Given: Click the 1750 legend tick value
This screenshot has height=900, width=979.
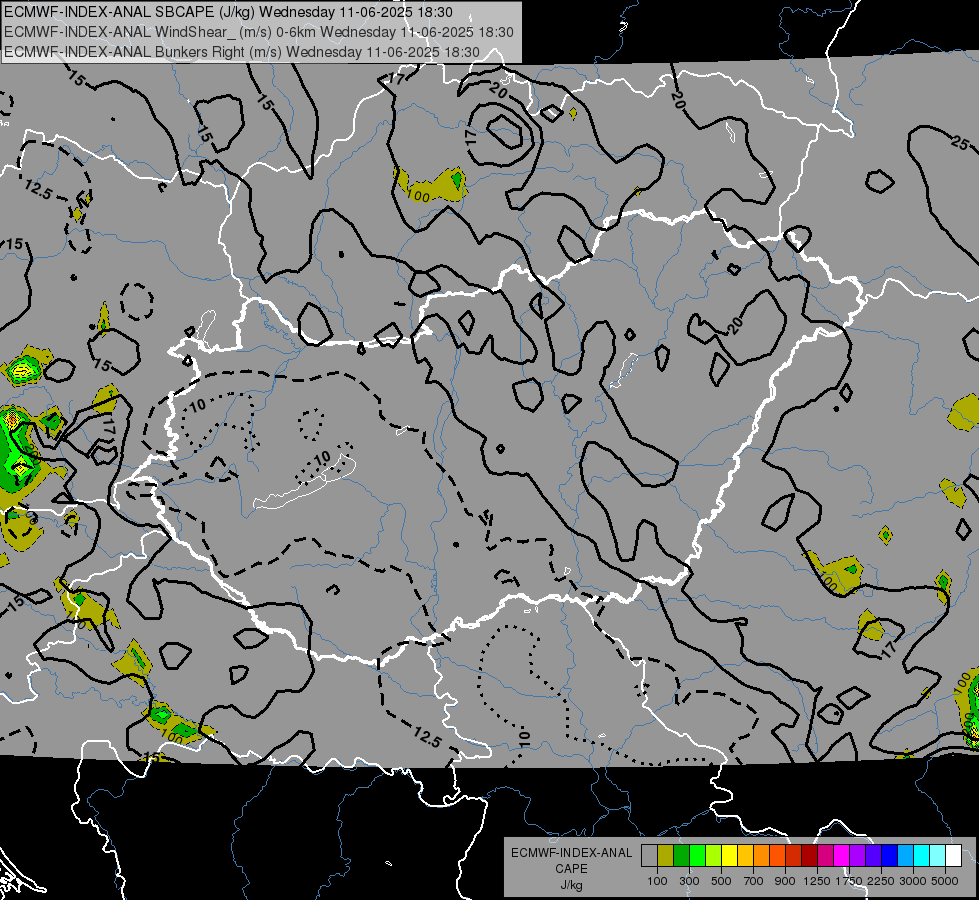Looking at the screenshot, I should tap(849, 881).
